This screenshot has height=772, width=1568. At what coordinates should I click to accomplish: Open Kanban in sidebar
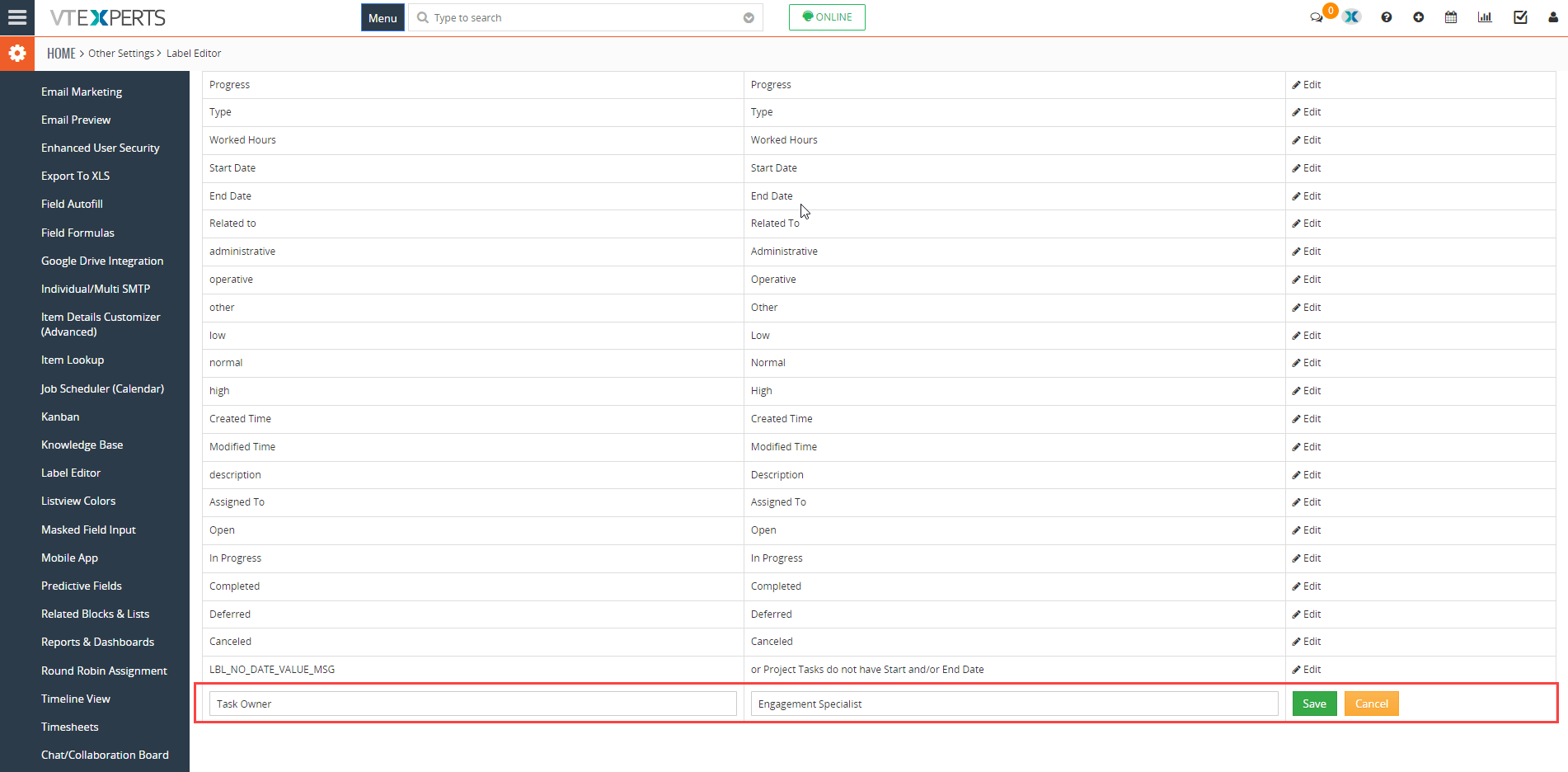[x=60, y=417]
